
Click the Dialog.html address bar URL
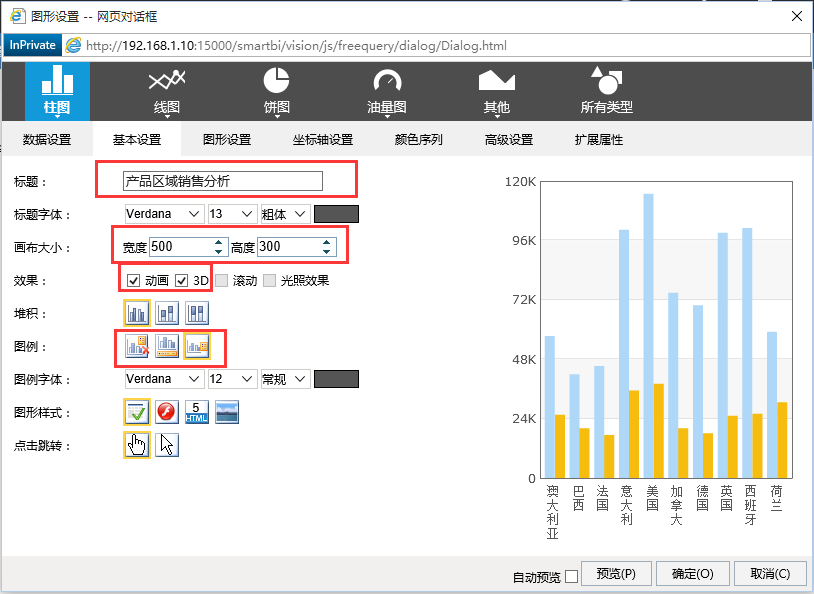[x=296, y=46]
